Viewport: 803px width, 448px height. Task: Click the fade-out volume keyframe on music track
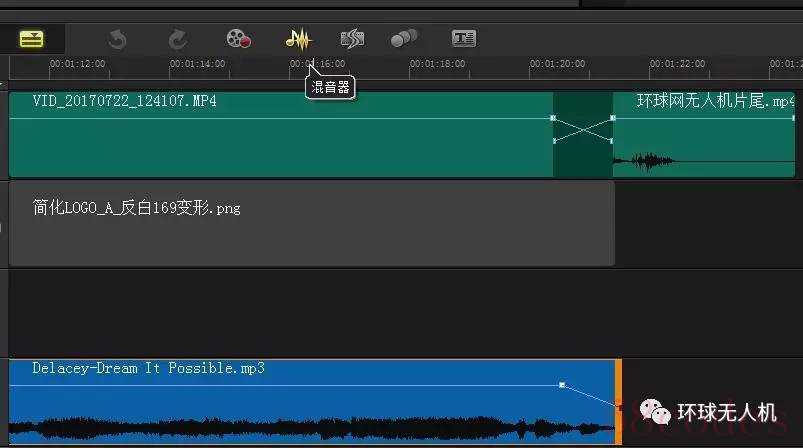[562, 385]
